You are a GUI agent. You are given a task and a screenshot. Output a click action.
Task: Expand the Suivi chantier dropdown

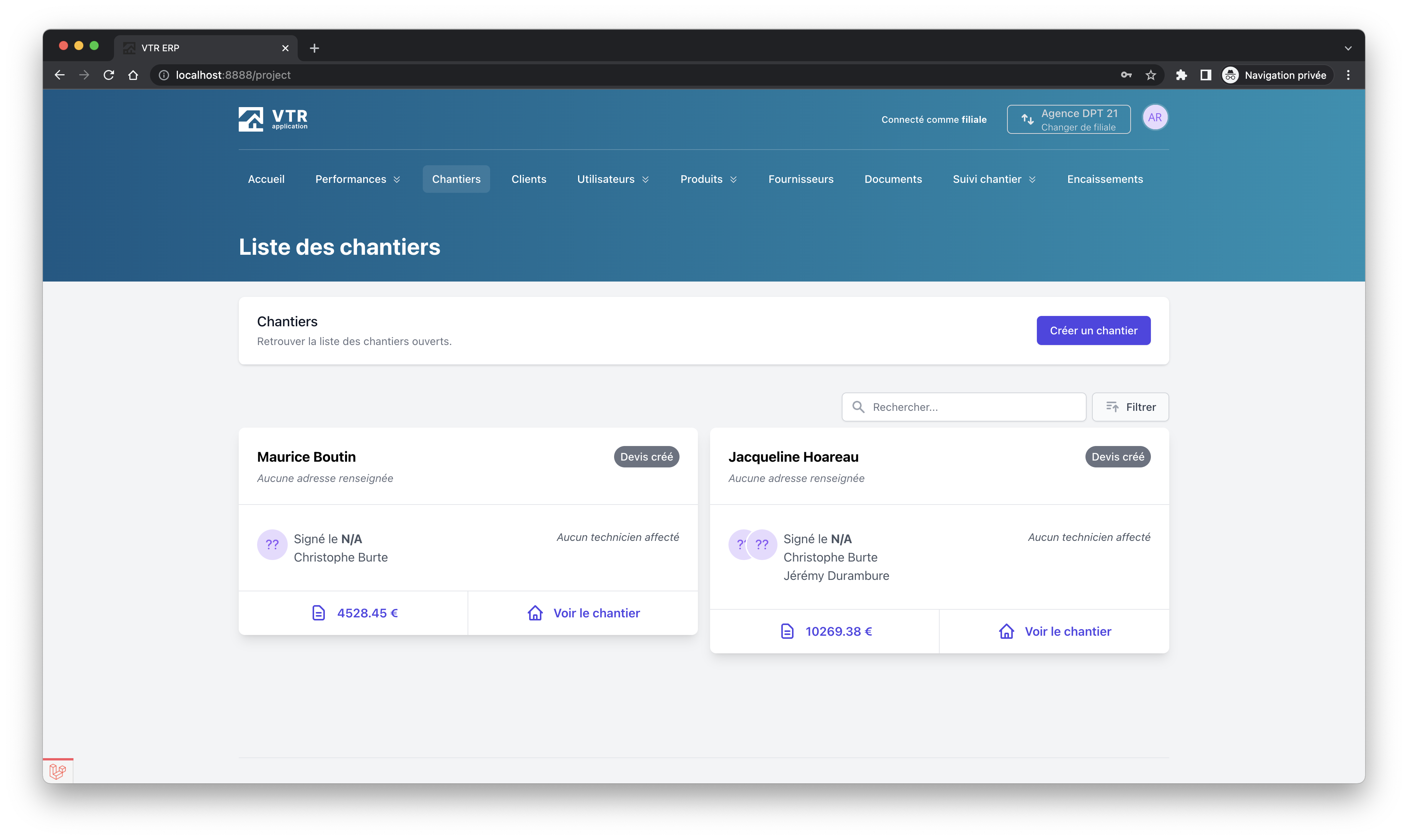click(x=994, y=179)
